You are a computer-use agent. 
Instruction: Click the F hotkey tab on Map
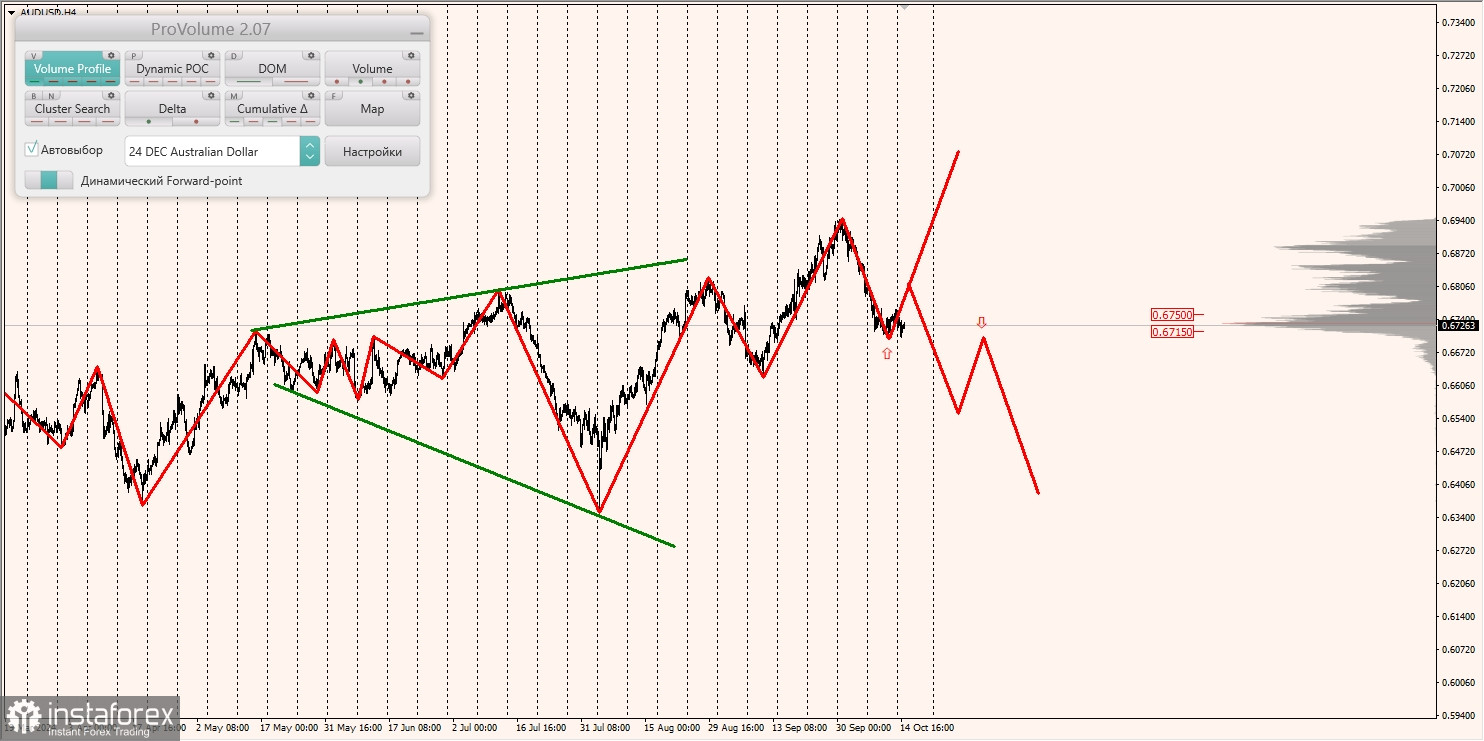(x=335, y=96)
